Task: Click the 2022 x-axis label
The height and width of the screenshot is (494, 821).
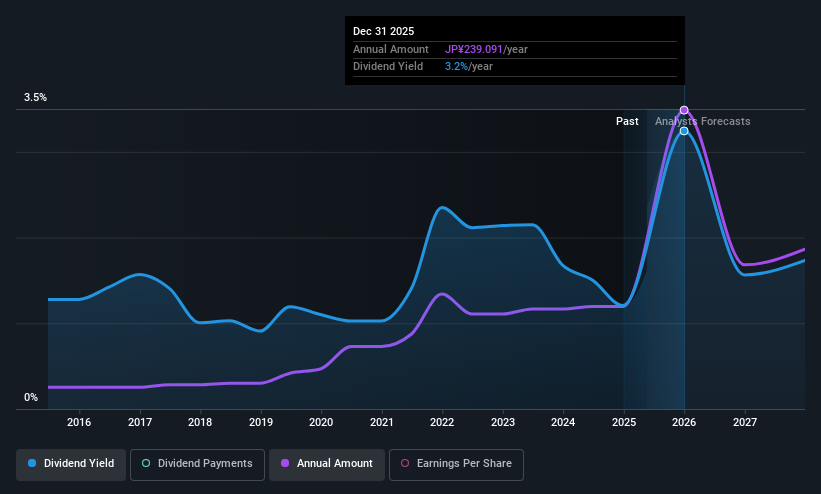Action: tap(442, 422)
